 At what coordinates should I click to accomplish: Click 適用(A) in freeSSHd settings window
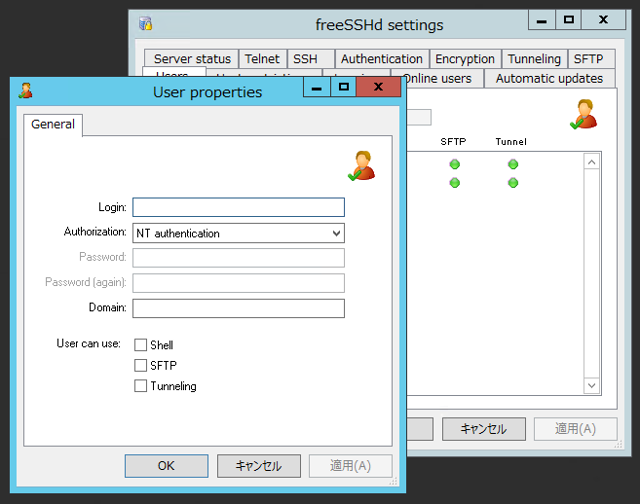pos(576,429)
